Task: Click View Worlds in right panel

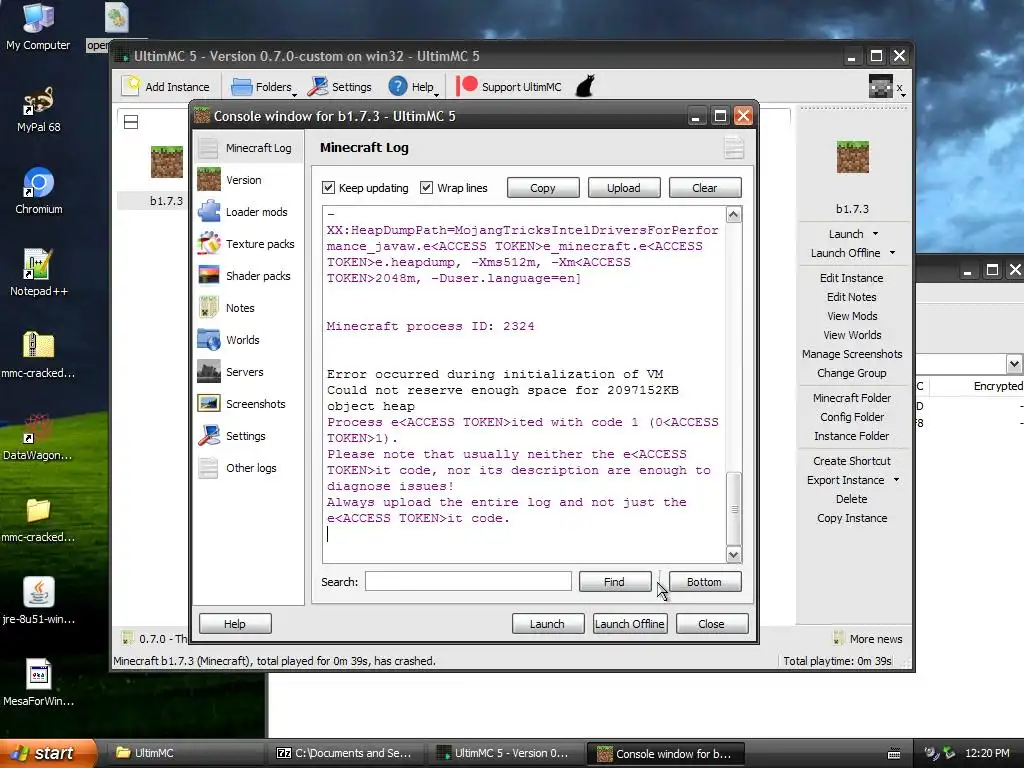Action: [x=852, y=335]
